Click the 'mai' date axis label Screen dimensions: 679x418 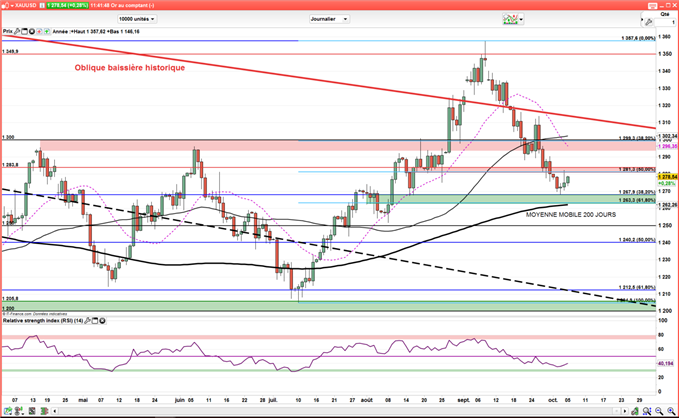pyautogui.click(x=83, y=400)
